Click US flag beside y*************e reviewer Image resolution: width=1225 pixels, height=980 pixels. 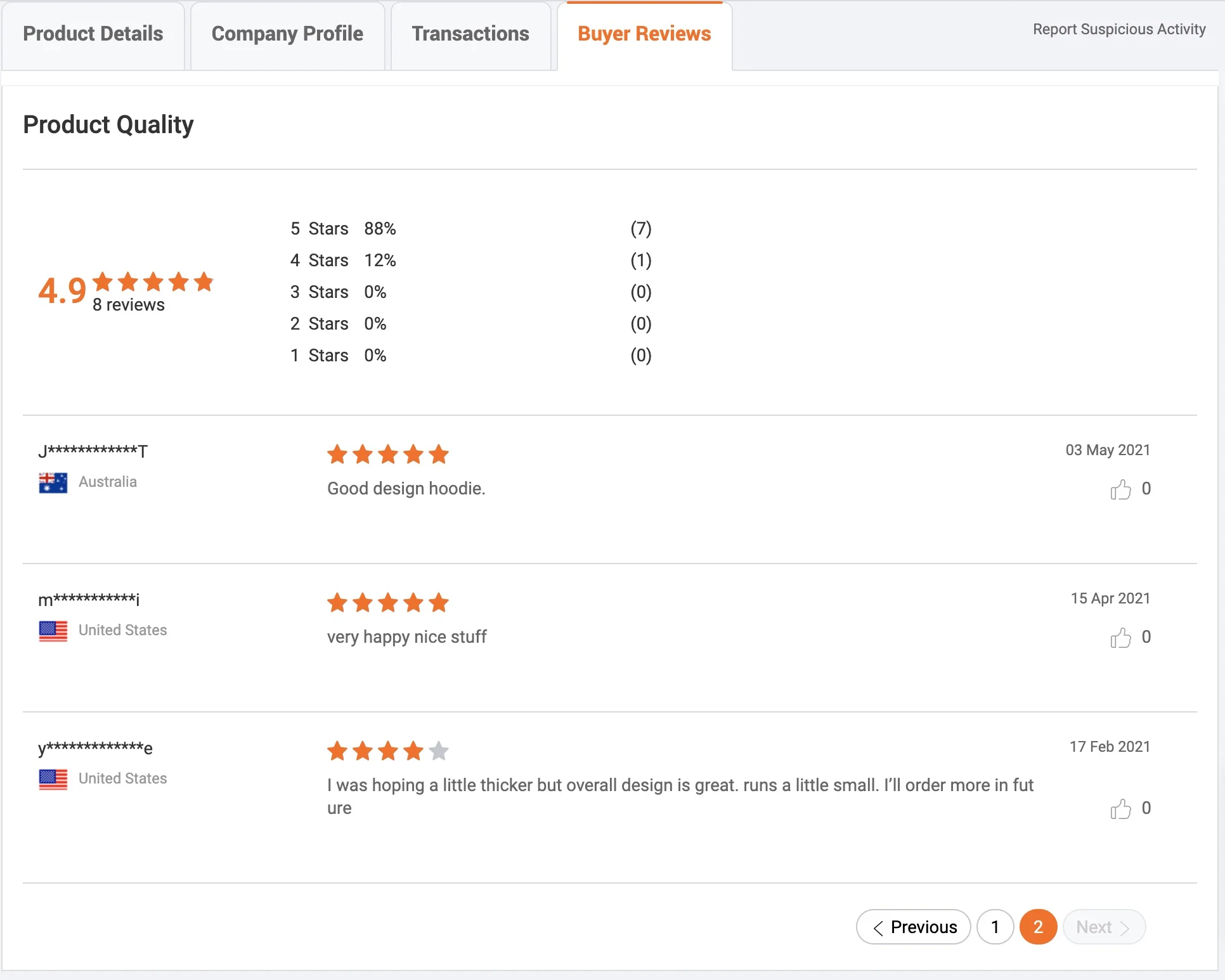pyautogui.click(x=53, y=779)
